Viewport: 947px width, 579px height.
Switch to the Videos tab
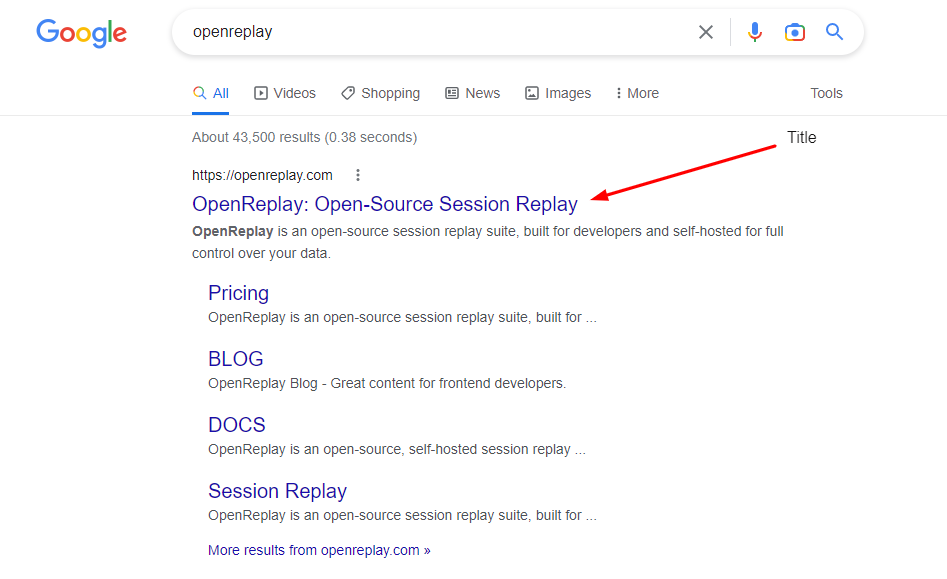tap(285, 93)
